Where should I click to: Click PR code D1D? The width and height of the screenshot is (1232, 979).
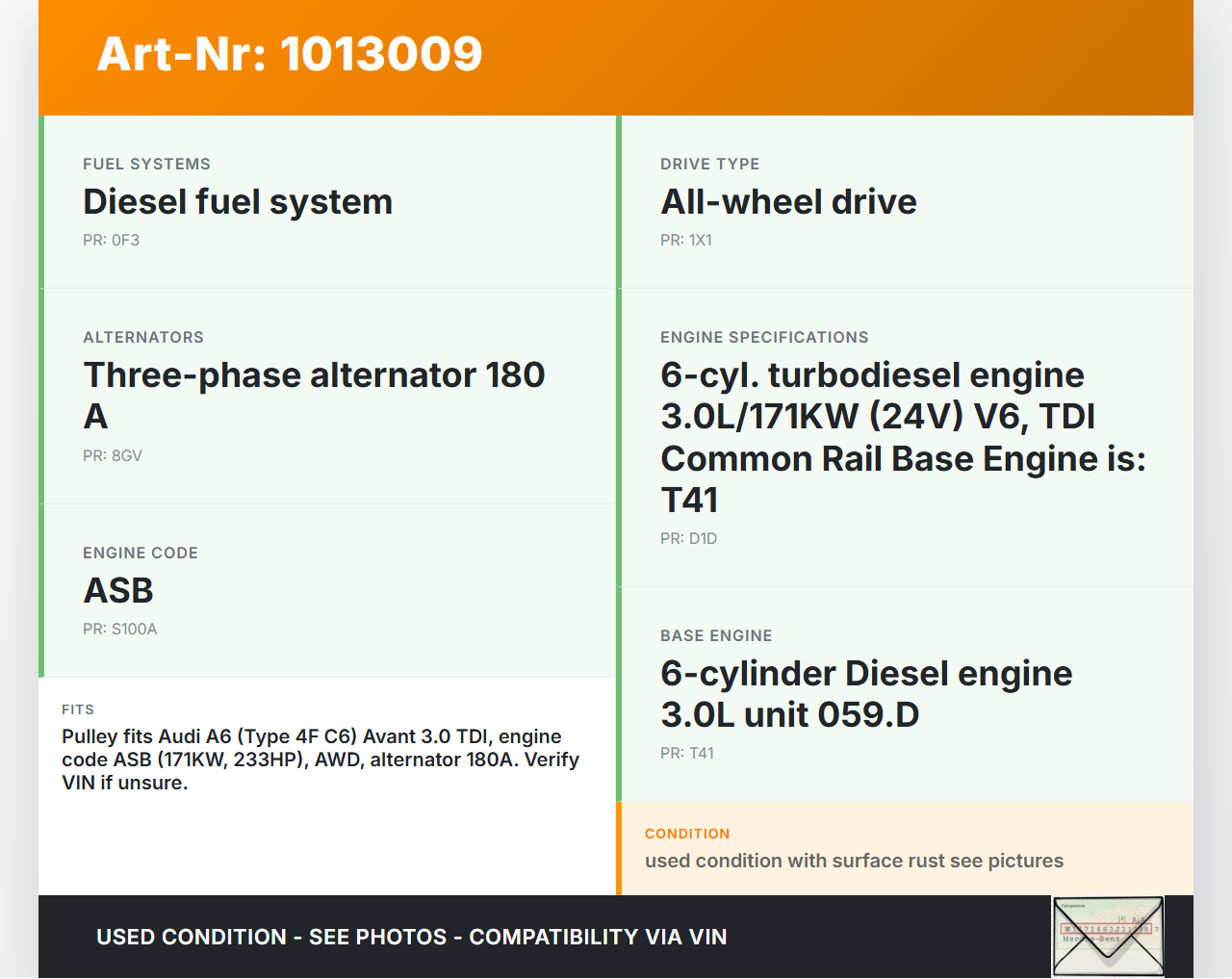[688, 539]
